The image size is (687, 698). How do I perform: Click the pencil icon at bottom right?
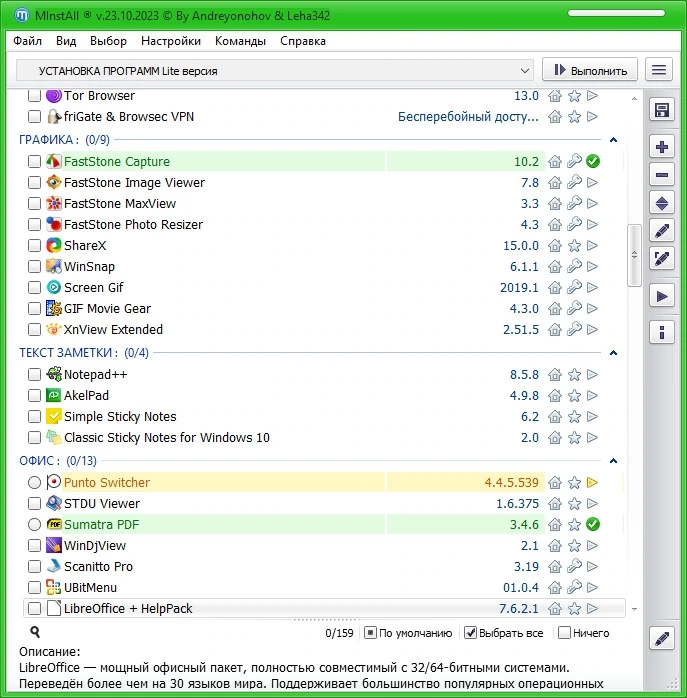point(662,638)
